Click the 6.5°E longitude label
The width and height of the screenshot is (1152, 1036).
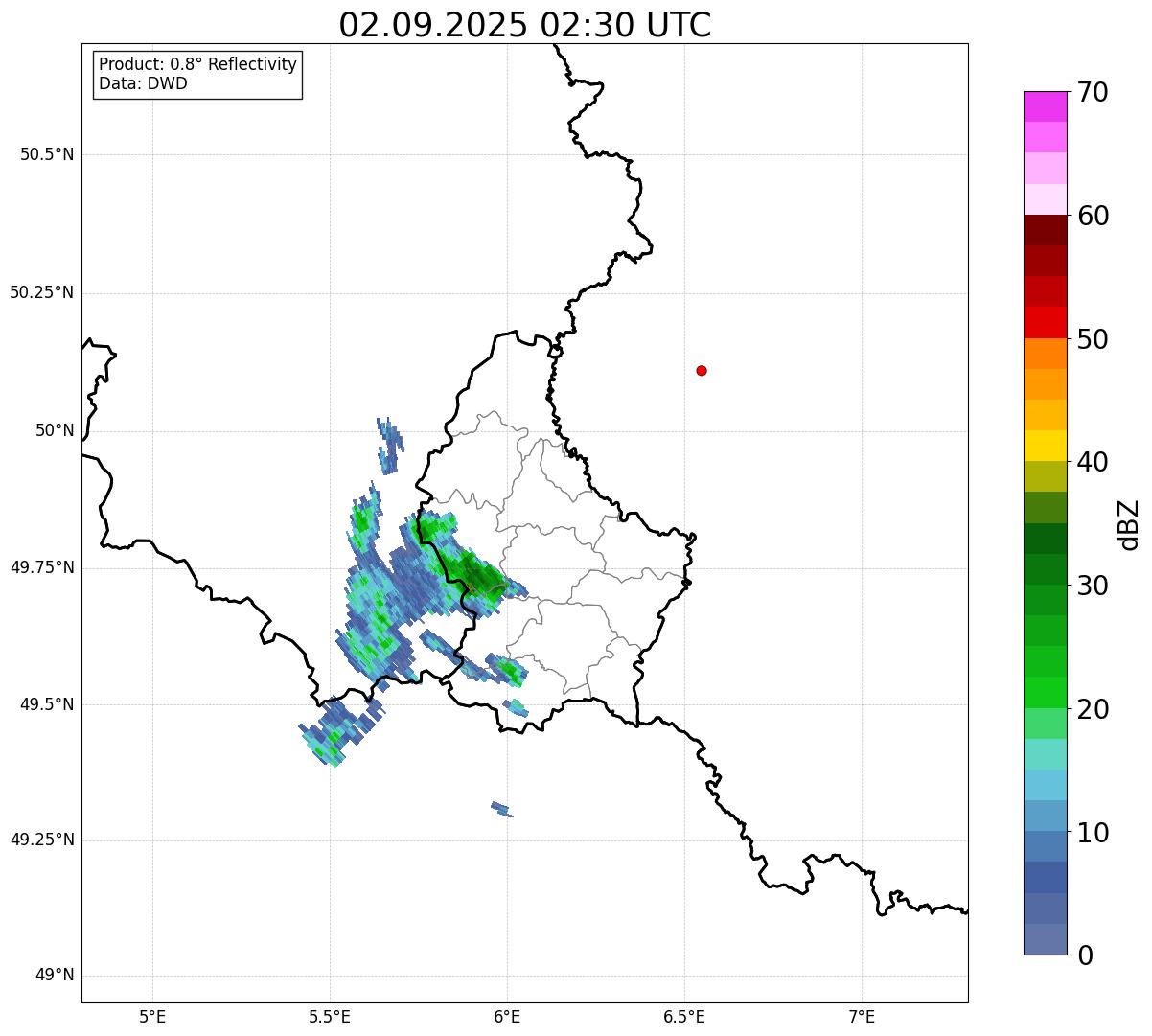684,1018
